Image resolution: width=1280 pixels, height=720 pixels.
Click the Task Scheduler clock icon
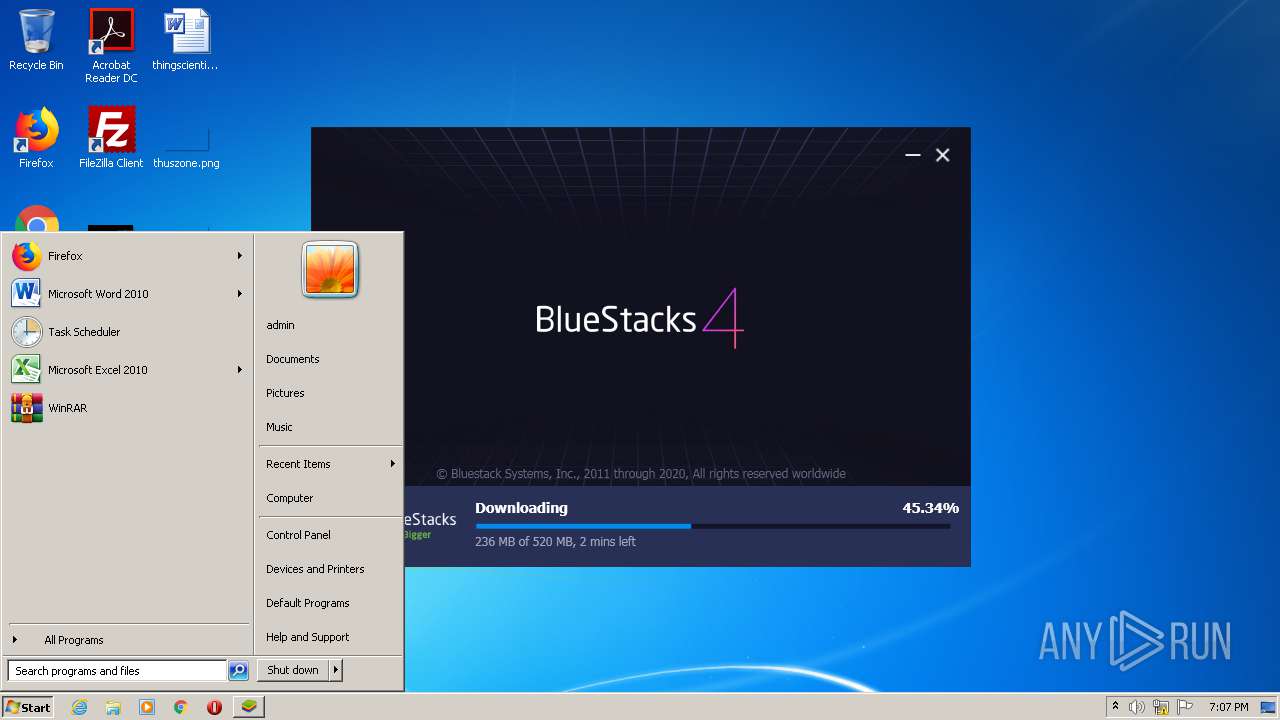click(x=27, y=332)
